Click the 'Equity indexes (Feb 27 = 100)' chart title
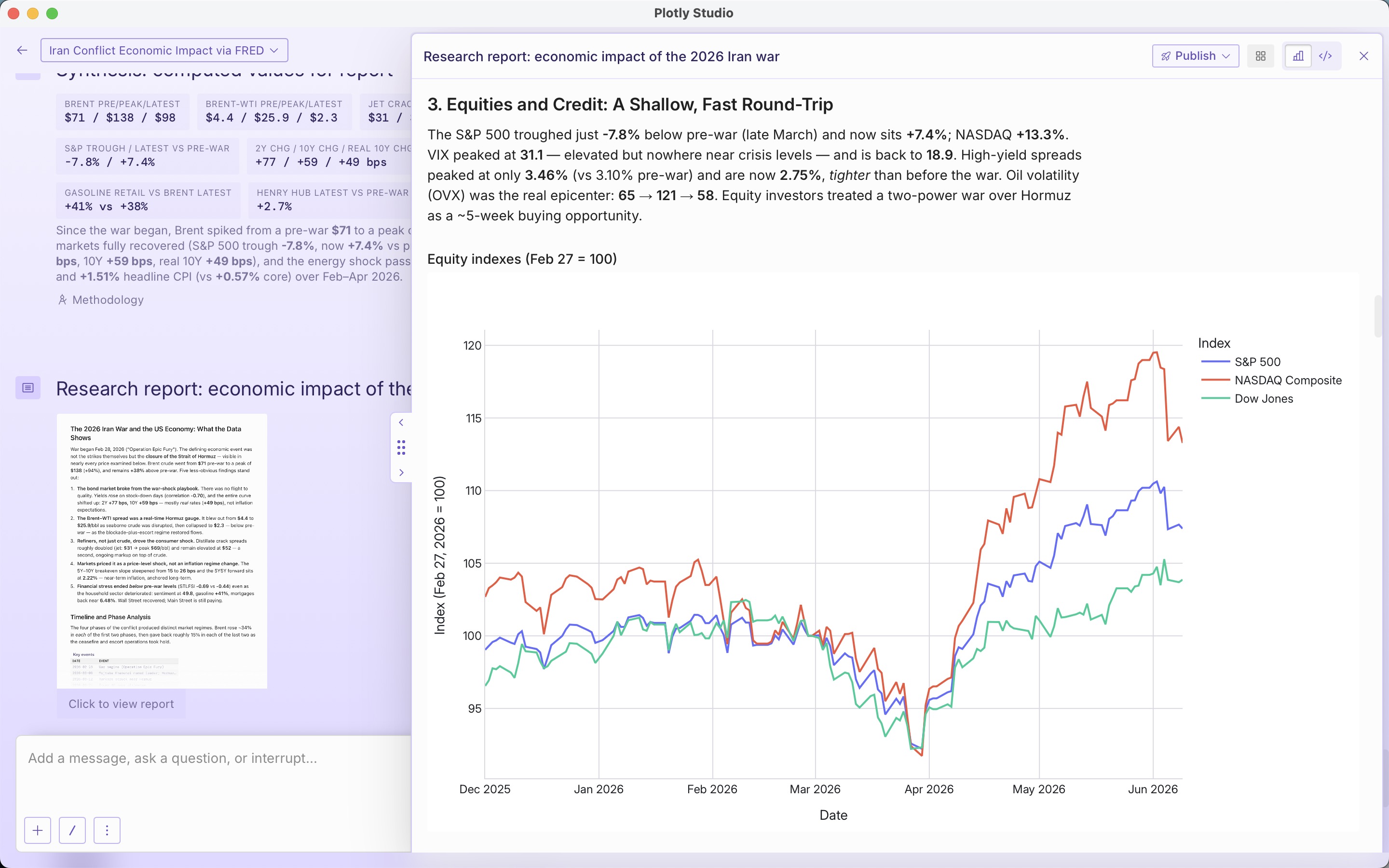This screenshot has height=868, width=1389. pos(522,259)
